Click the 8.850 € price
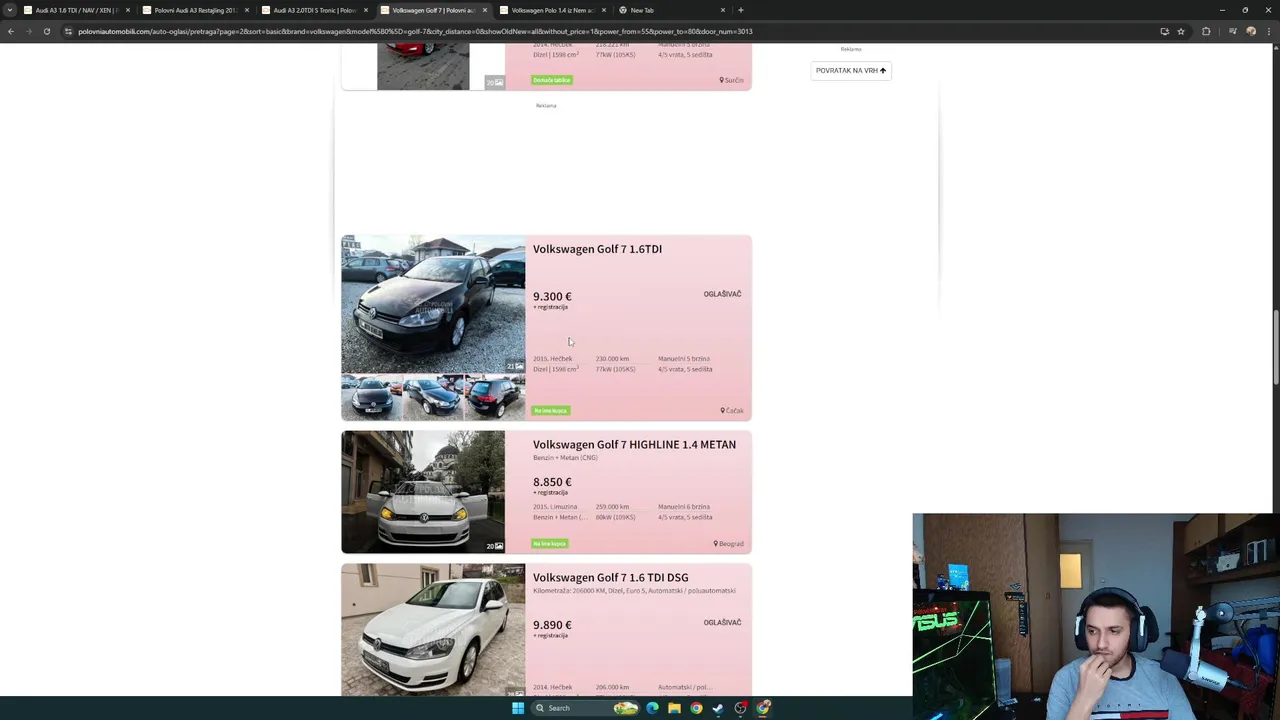The height and width of the screenshot is (720, 1280). (x=552, y=482)
